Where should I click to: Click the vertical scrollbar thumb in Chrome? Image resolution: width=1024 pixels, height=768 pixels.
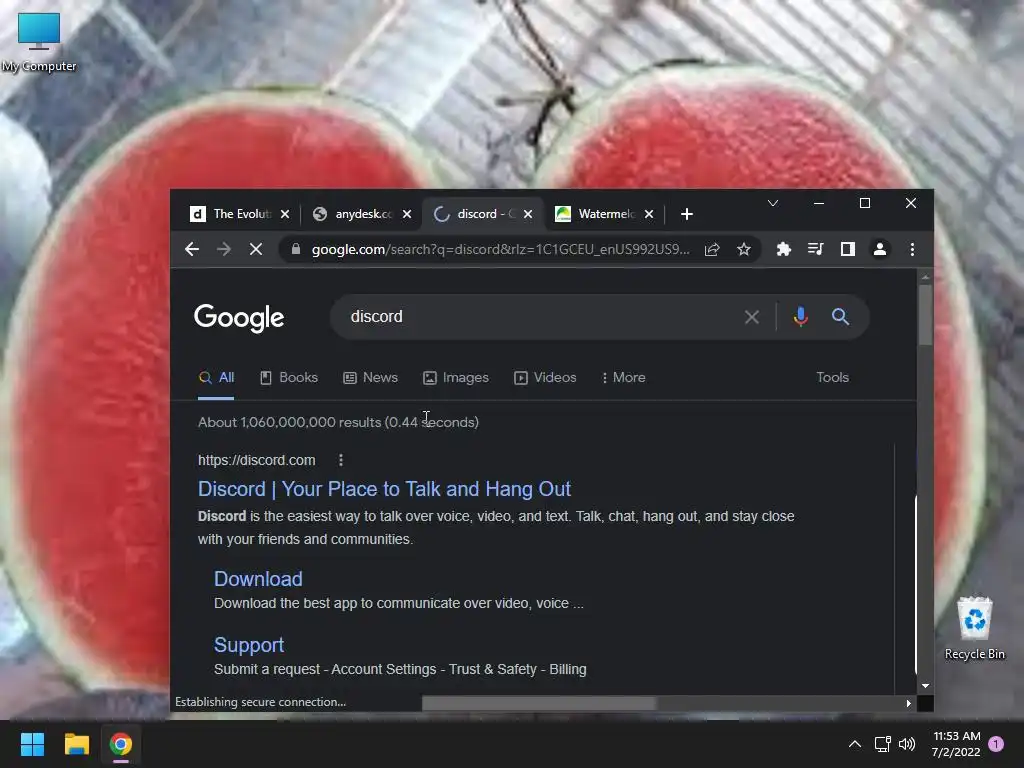[x=925, y=316]
